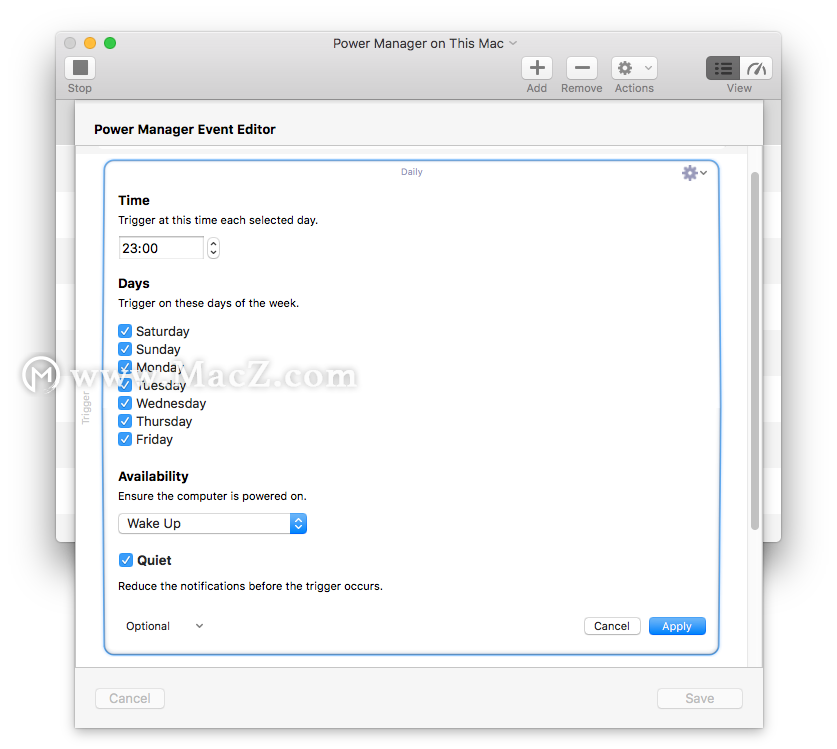The width and height of the screenshot is (837, 749).
Task: Uncheck the Tuesday checkbox
Action: [125, 385]
